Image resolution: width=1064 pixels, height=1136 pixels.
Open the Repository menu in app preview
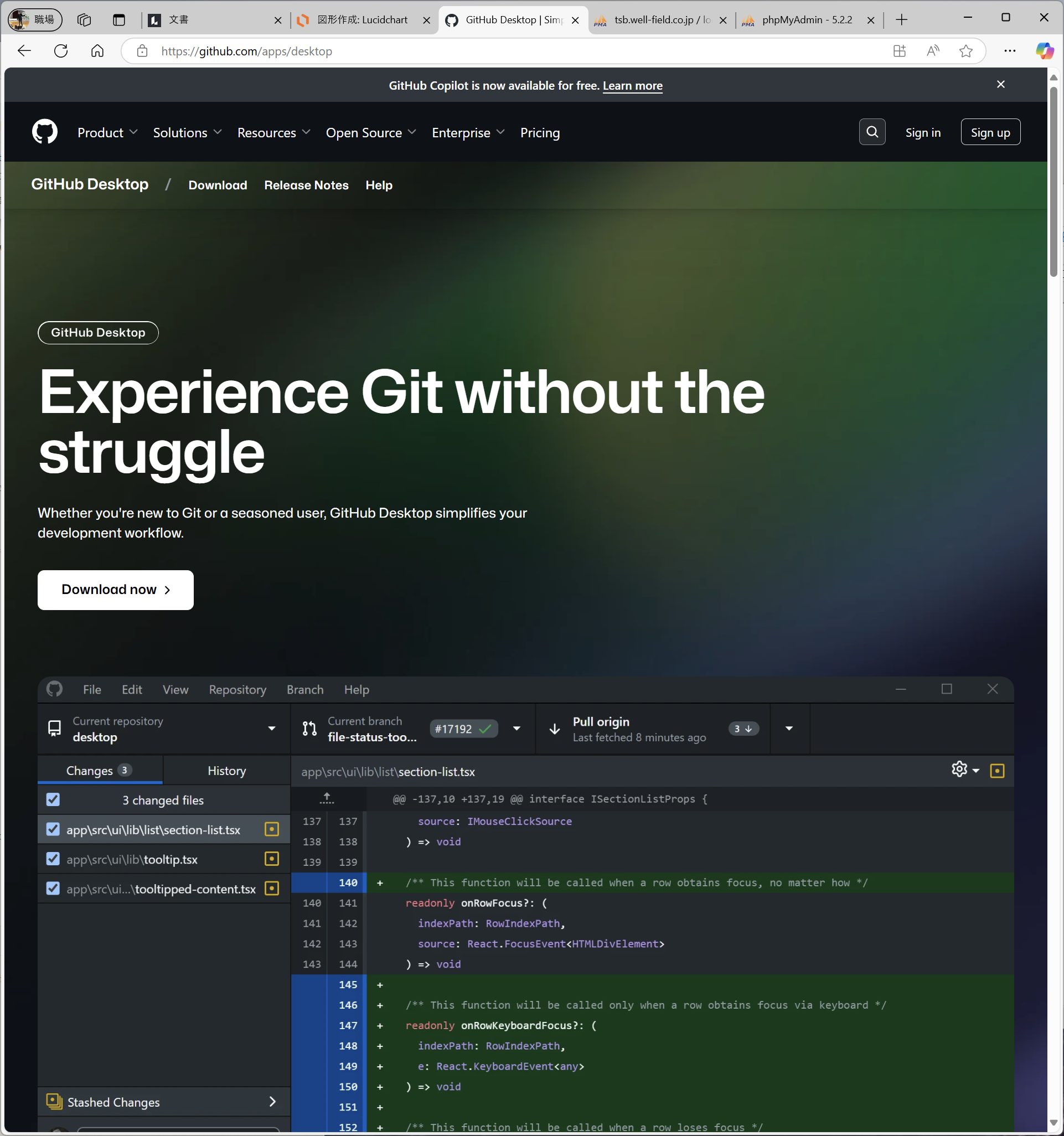(x=237, y=690)
